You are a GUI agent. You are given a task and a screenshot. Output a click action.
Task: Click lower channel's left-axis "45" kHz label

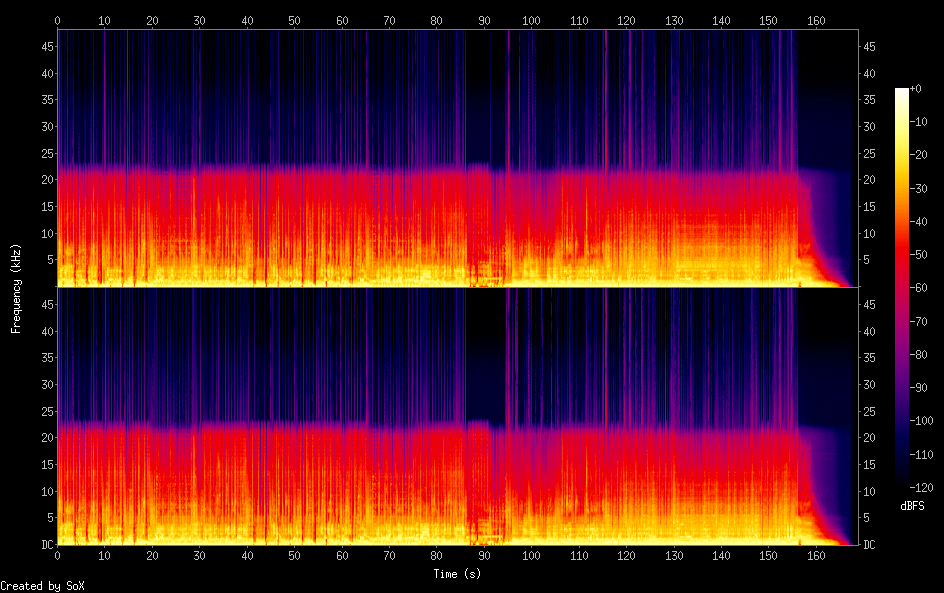coord(48,305)
